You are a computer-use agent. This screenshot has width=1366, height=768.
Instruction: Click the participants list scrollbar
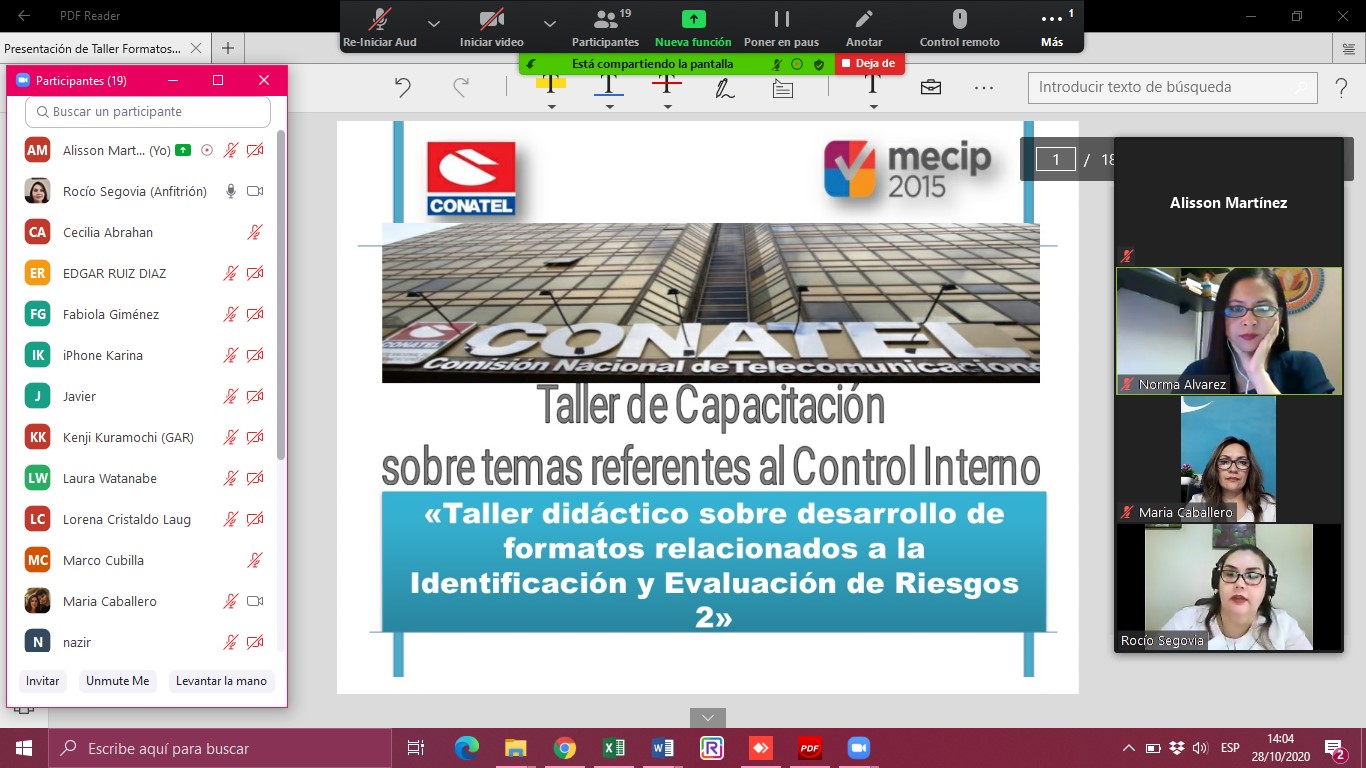pyautogui.click(x=280, y=295)
